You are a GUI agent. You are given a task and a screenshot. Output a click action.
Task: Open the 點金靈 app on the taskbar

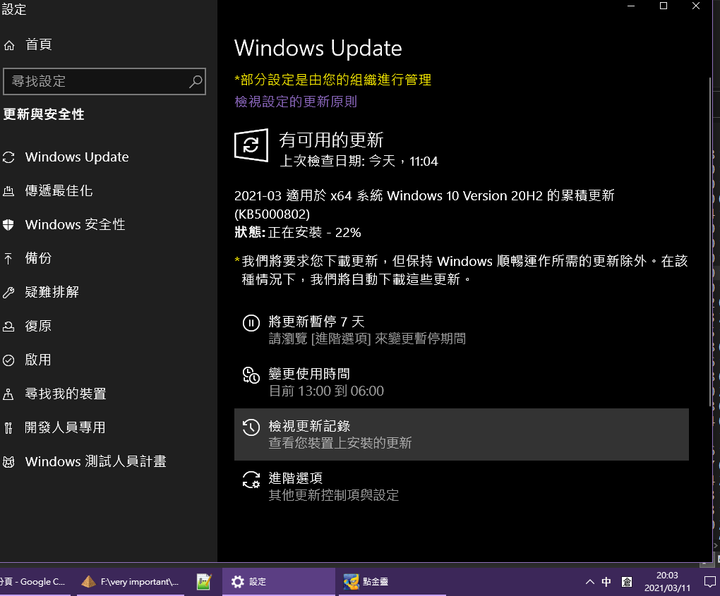coord(392,582)
